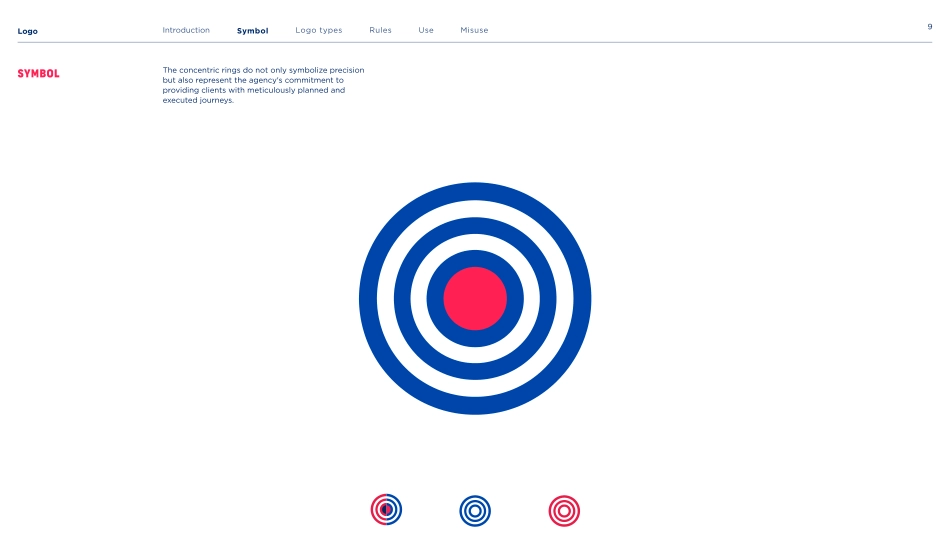Viewport: 950px width, 555px height.
Task: Open the Introduction section tab
Action: click(186, 31)
